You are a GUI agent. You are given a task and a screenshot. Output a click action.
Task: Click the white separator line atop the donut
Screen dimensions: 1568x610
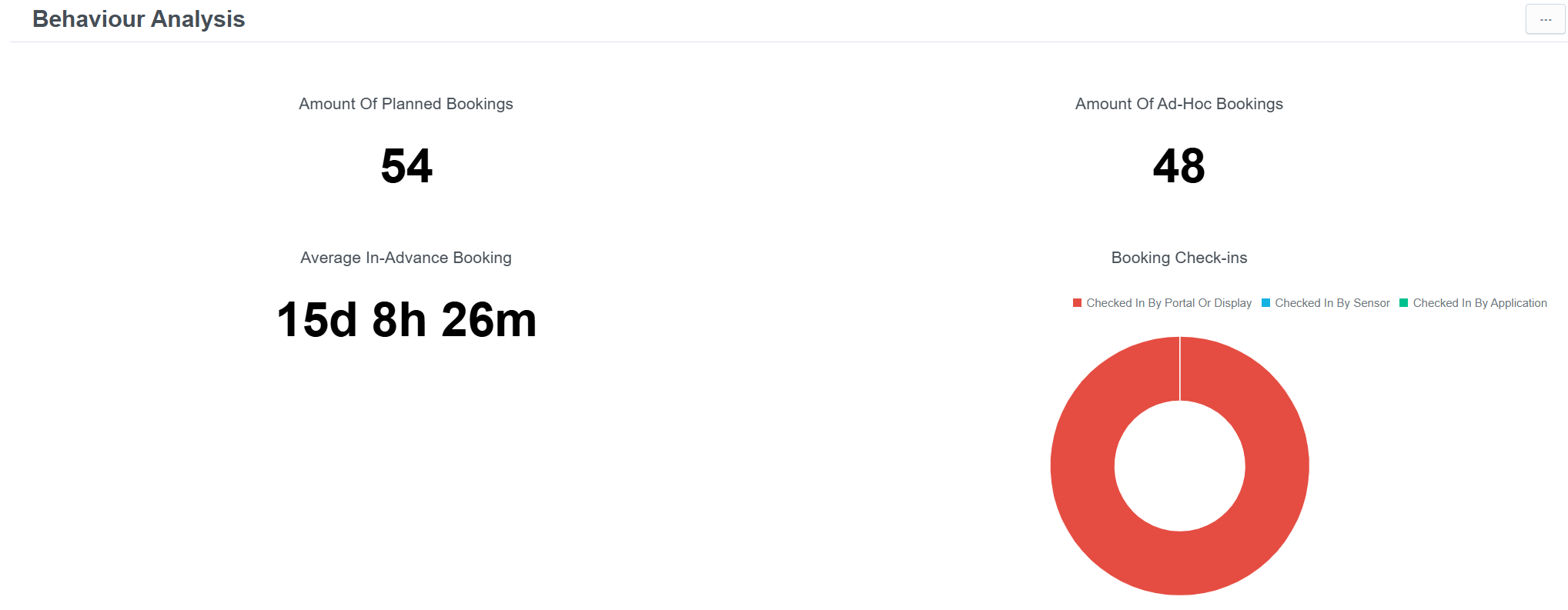(1179, 368)
